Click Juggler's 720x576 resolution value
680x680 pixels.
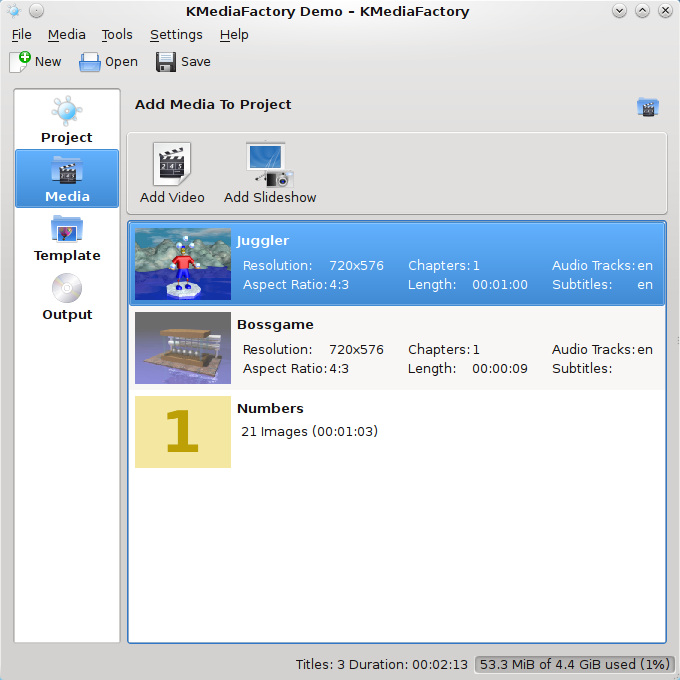pyautogui.click(x=356, y=265)
